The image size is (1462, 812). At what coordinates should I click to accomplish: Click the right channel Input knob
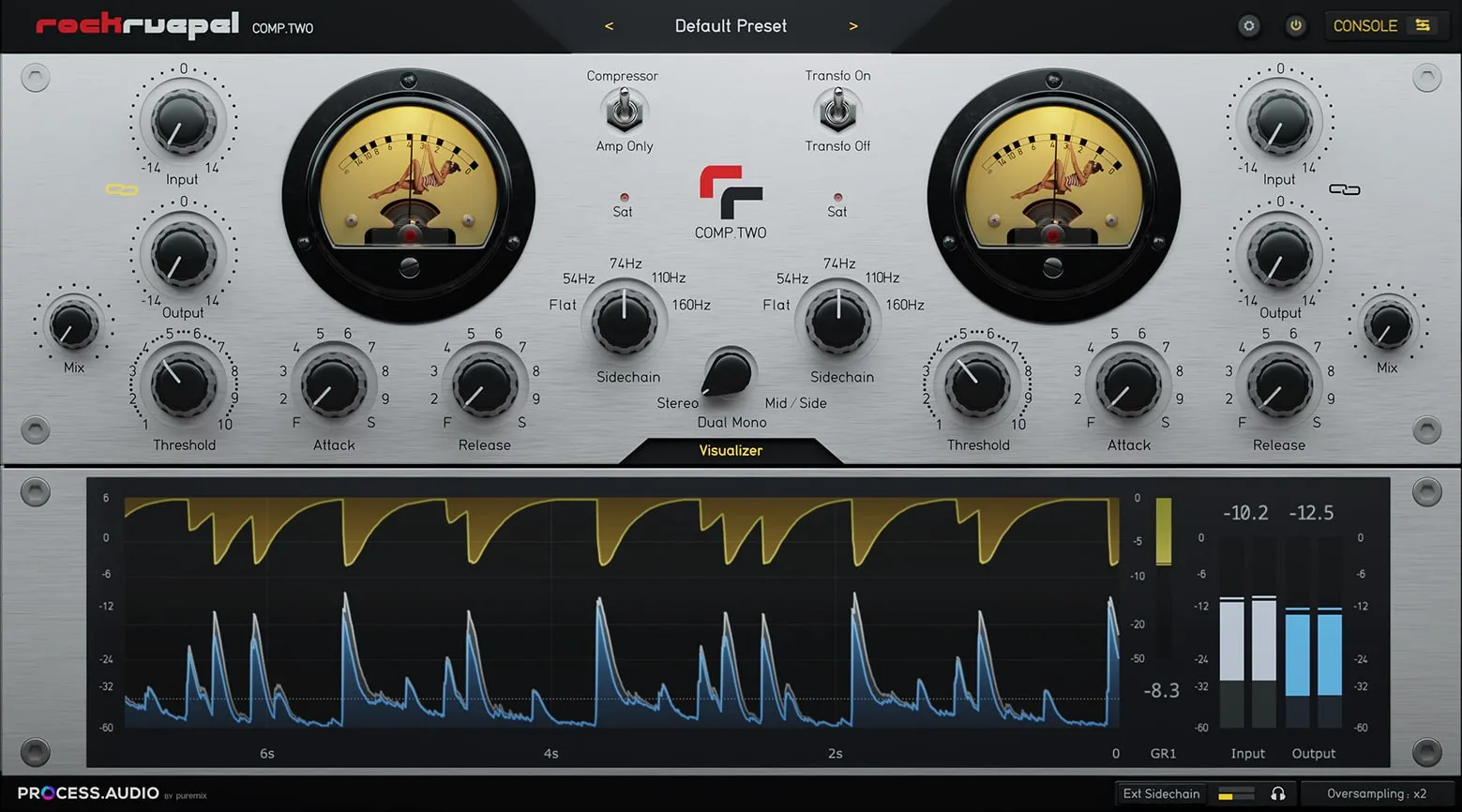[x=1279, y=122]
